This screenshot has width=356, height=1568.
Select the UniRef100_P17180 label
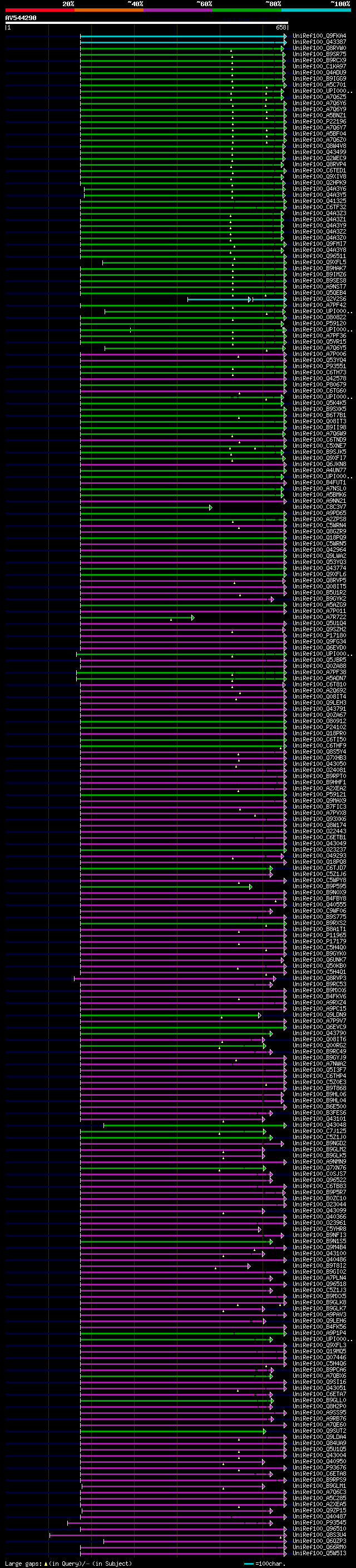[x=319, y=635]
